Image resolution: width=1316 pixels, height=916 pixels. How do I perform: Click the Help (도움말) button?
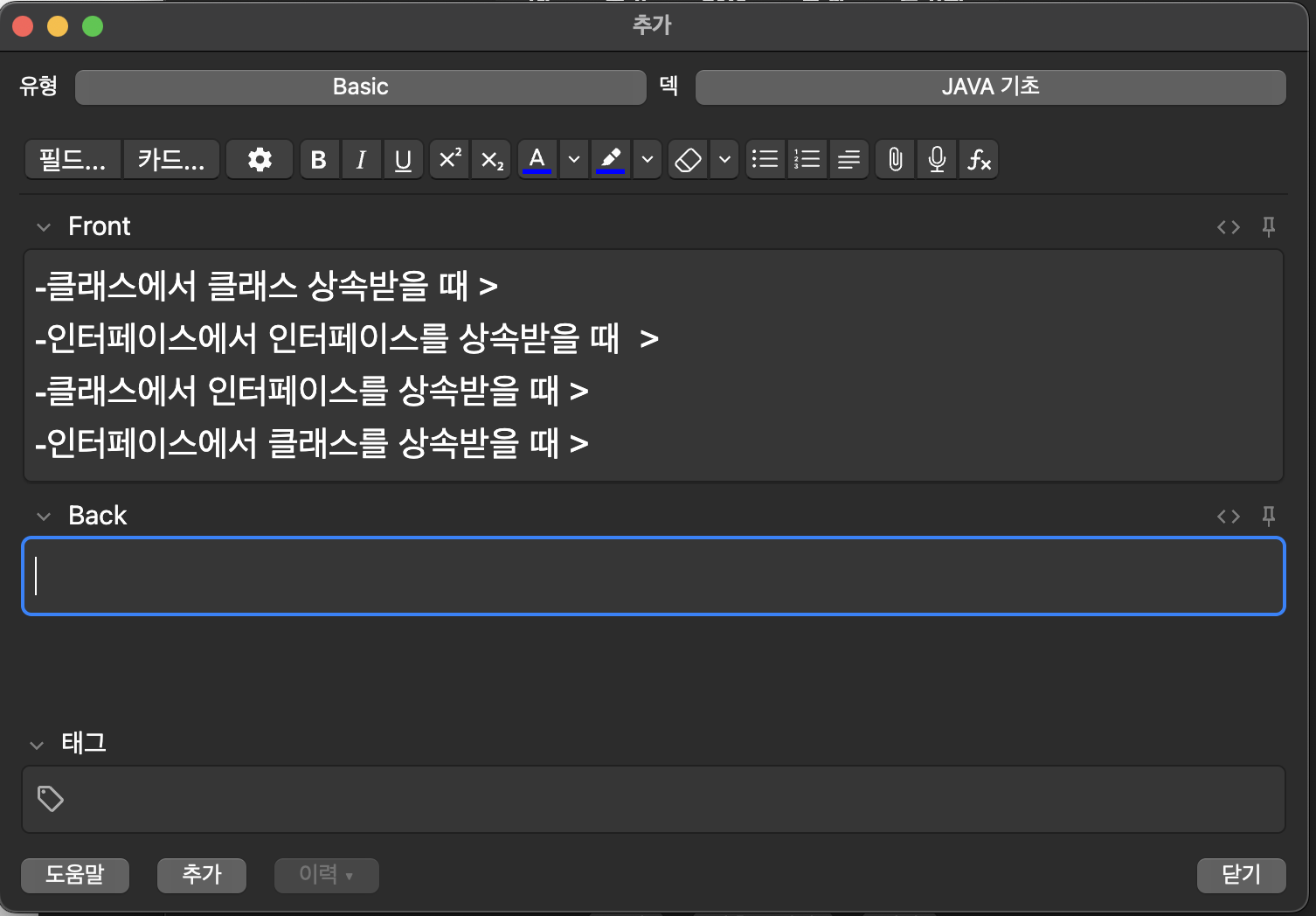point(75,875)
